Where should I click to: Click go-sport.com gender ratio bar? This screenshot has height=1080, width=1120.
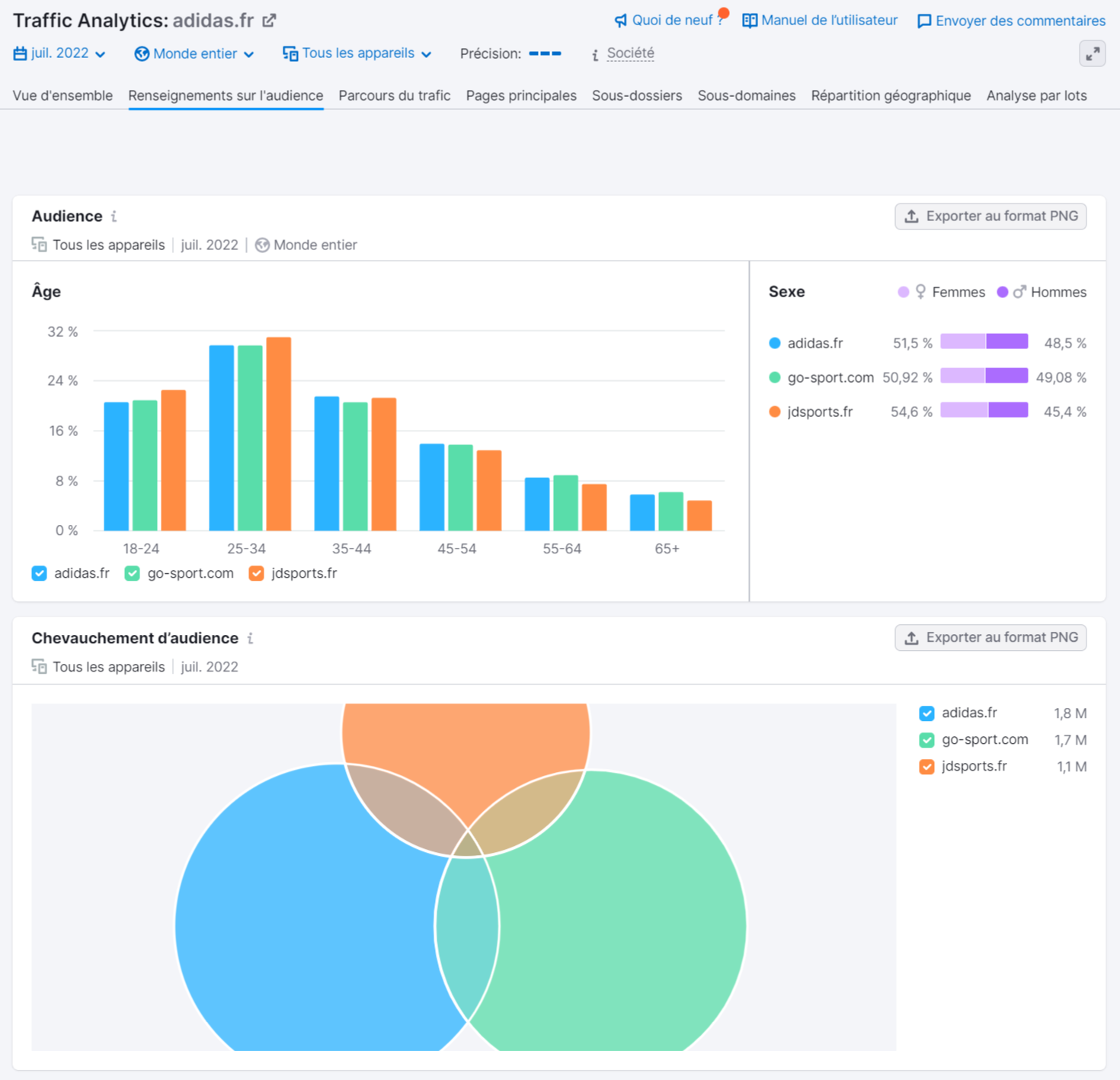pyautogui.click(x=984, y=376)
